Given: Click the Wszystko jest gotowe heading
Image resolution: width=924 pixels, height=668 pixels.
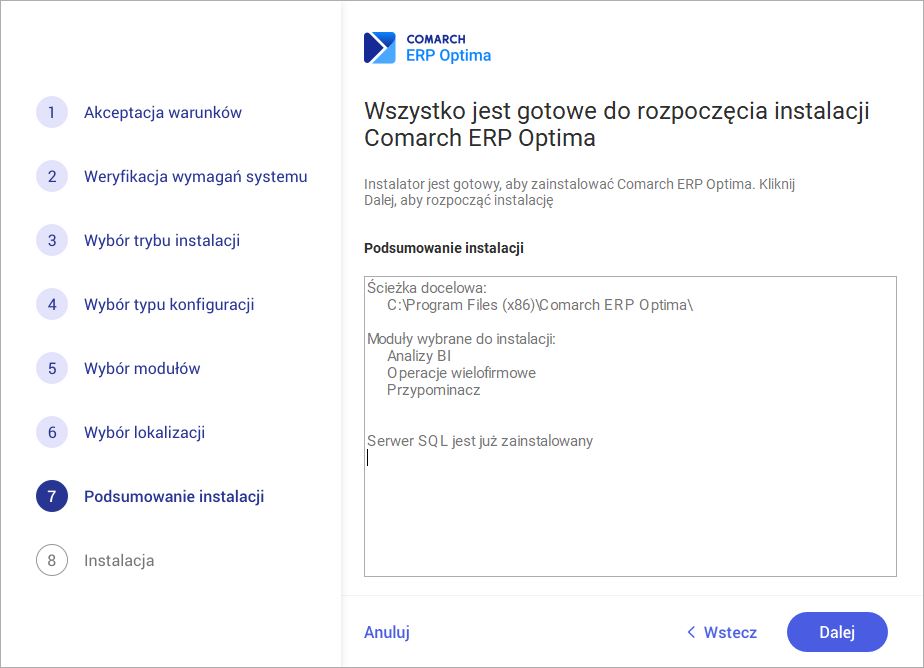Looking at the screenshot, I should (617, 124).
